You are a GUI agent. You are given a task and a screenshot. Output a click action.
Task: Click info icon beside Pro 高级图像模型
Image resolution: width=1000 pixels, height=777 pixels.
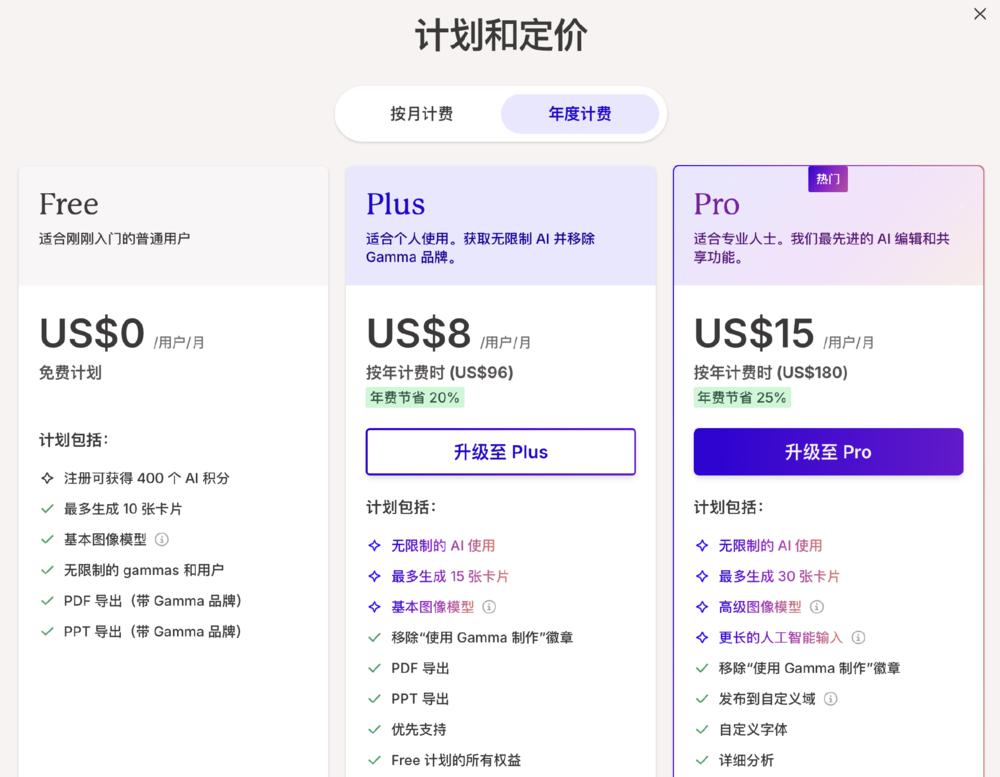[817, 607]
